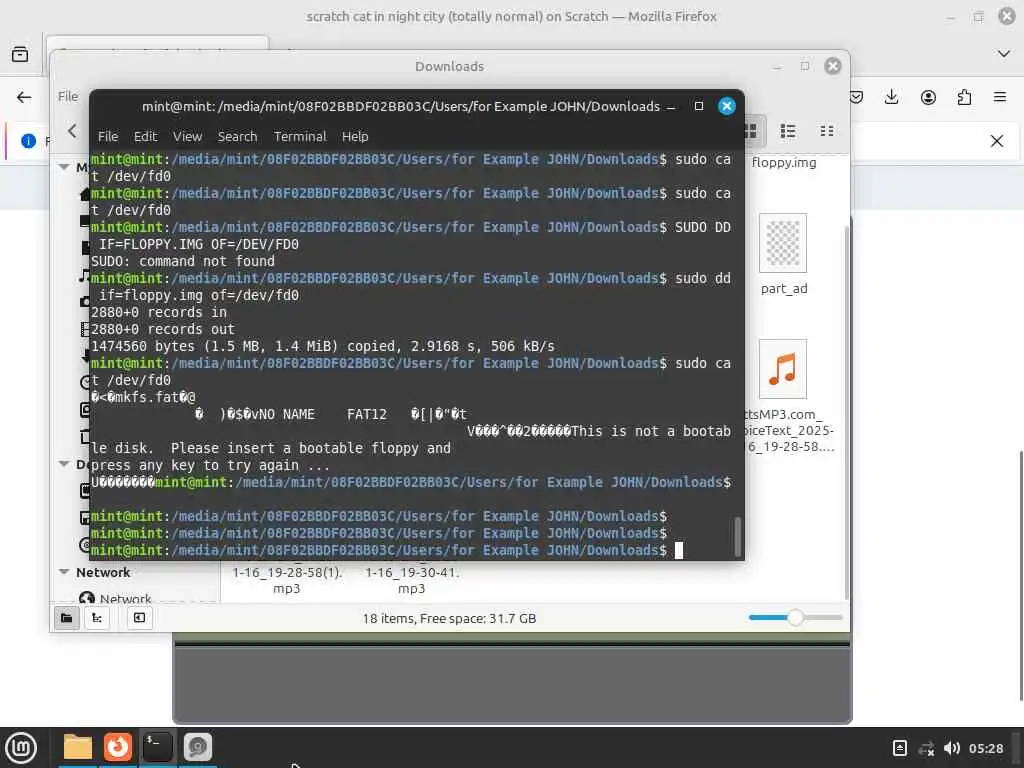Open Firefox hamburger application menu

[x=1000, y=97]
